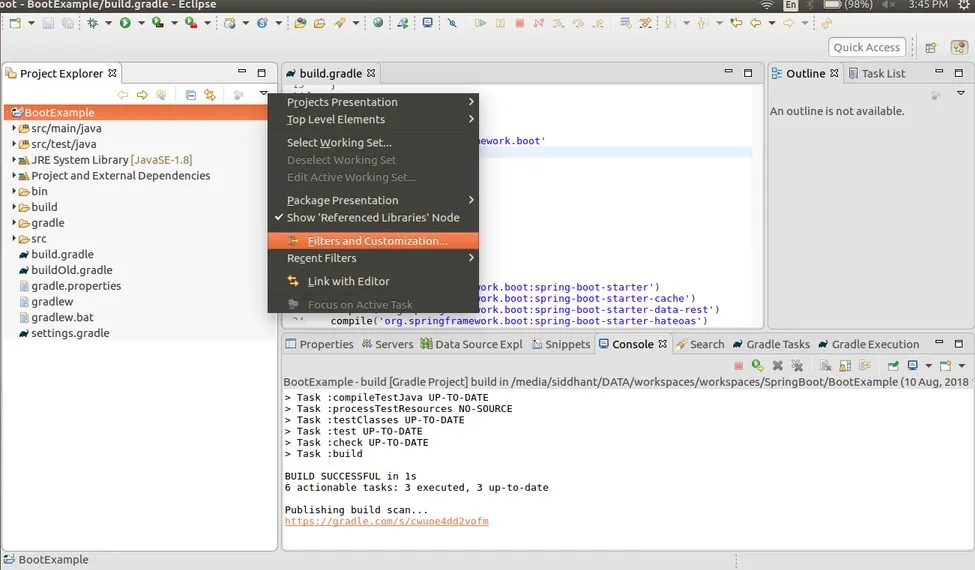This screenshot has width=975, height=570.
Task: Select BootExample project in tree
Action: point(136,113)
